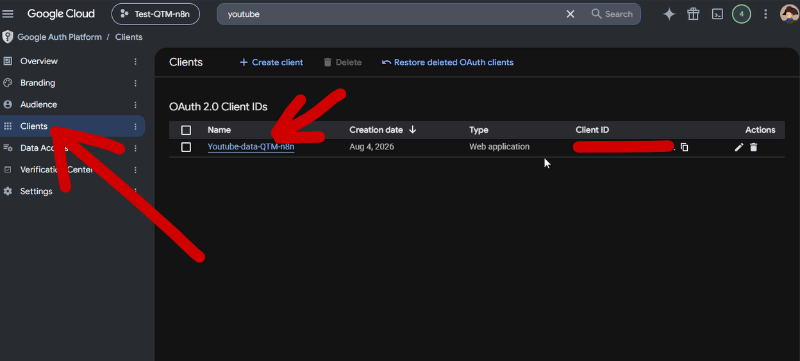Open Data Access in the sidebar
The width and height of the screenshot is (800, 361).
72,148
